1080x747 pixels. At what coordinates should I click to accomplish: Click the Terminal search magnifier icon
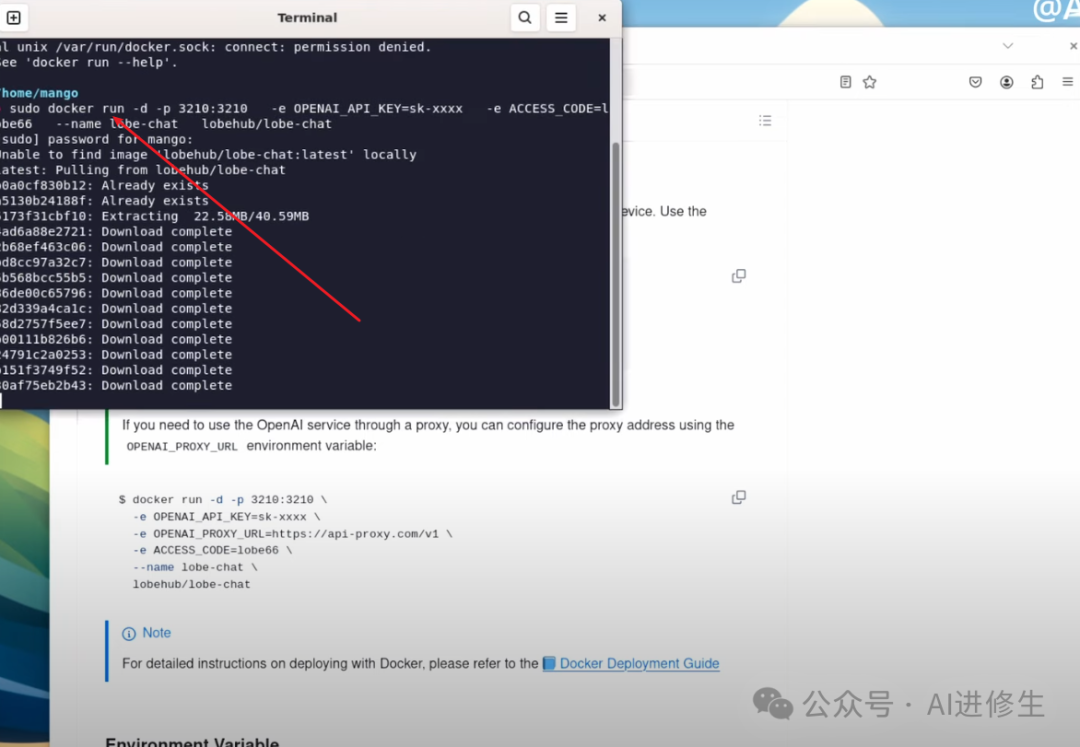pos(525,18)
